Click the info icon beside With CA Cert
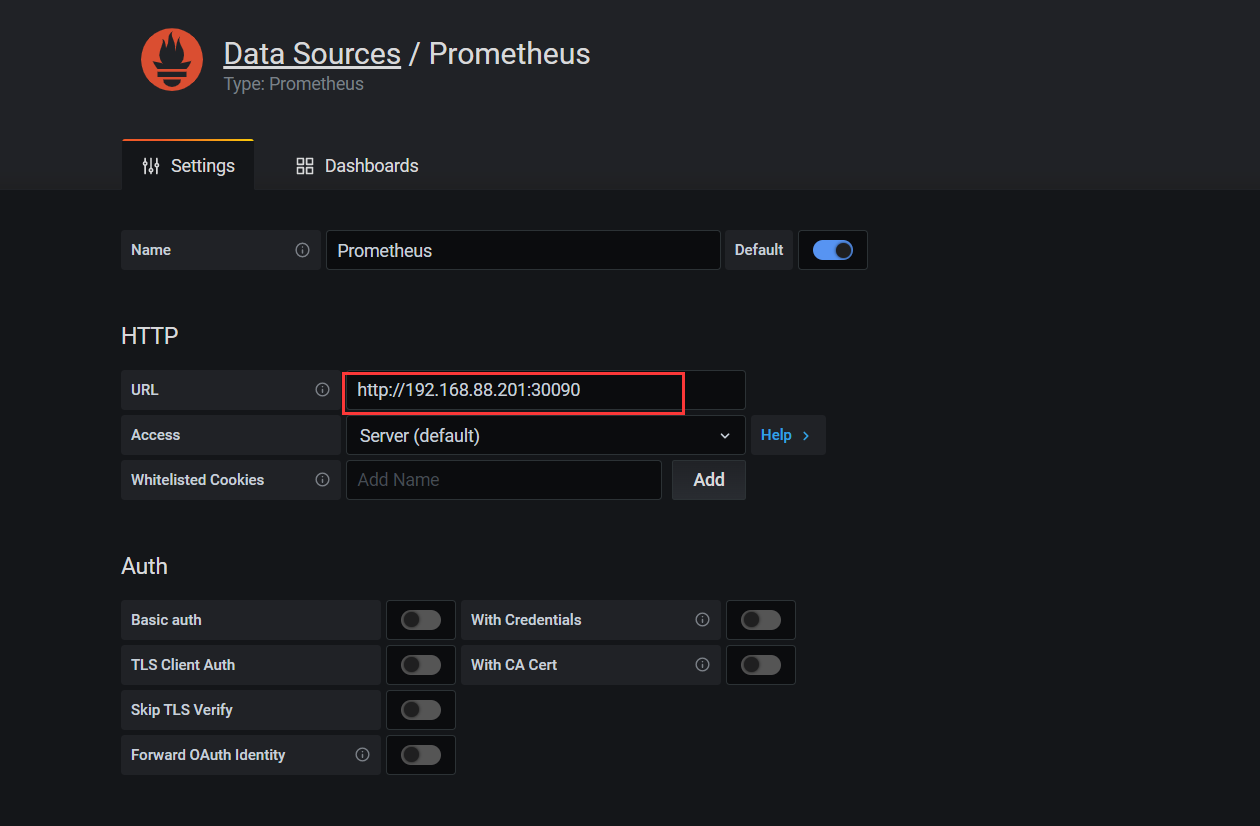 [x=702, y=665]
